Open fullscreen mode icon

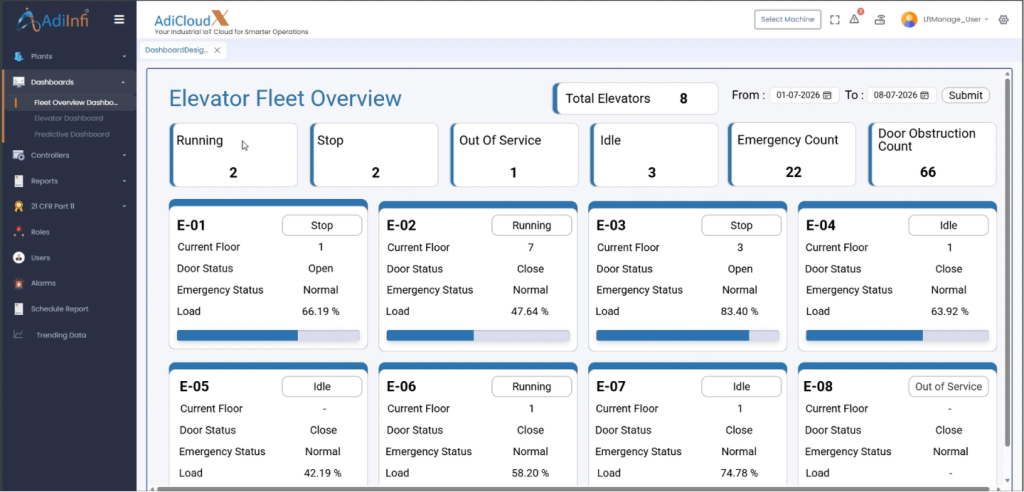point(835,20)
